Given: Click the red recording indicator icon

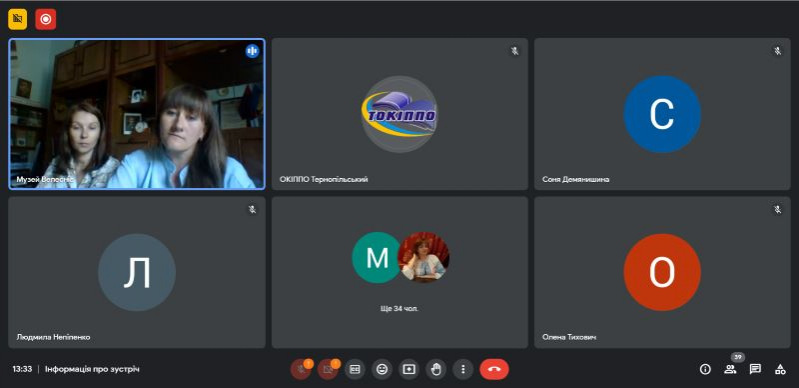Looking at the screenshot, I should (46, 19).
